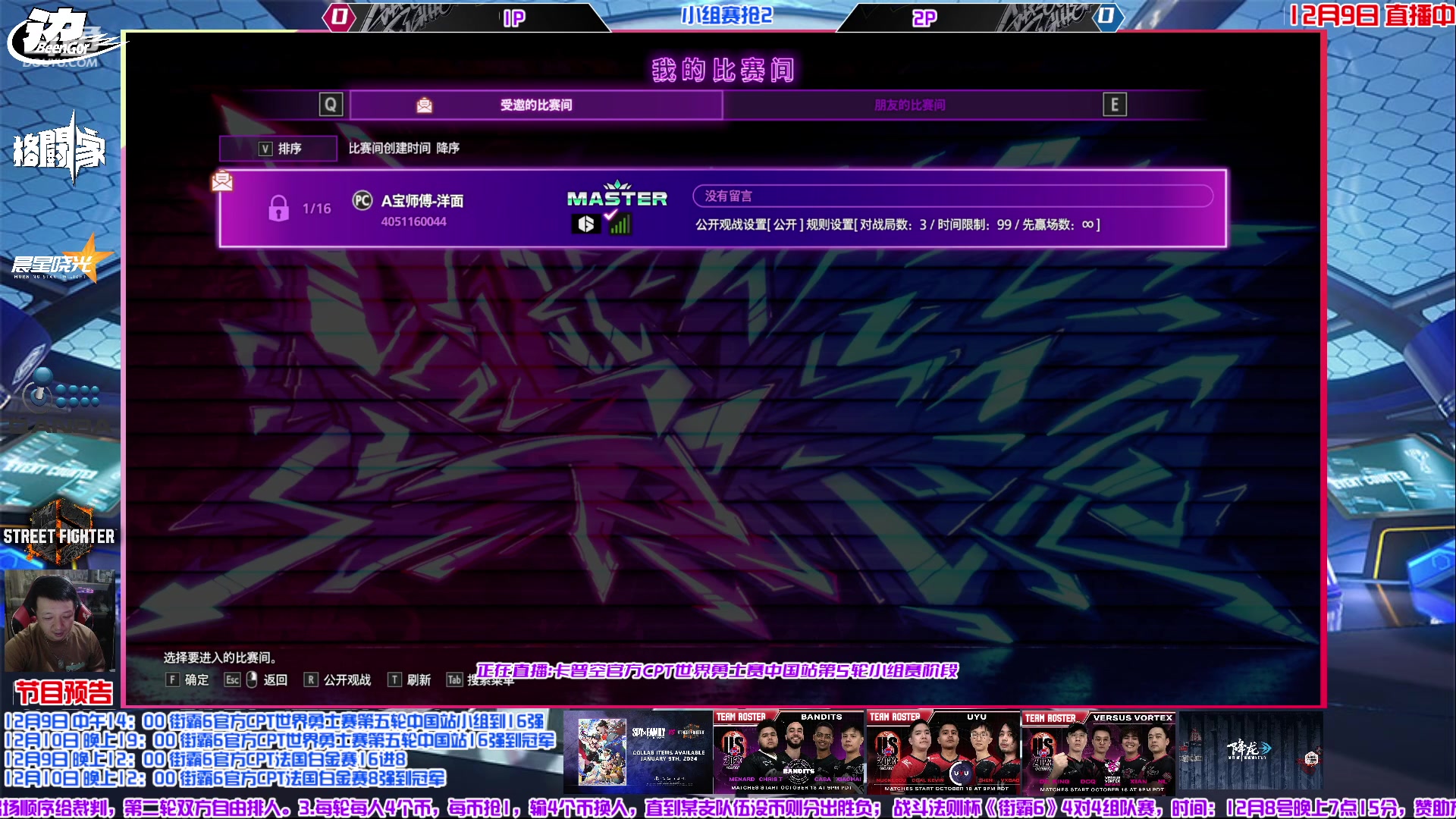Click the PC platform icon
The height and width of the screenshot is (819, 1456).
click(x=362, y=200)
